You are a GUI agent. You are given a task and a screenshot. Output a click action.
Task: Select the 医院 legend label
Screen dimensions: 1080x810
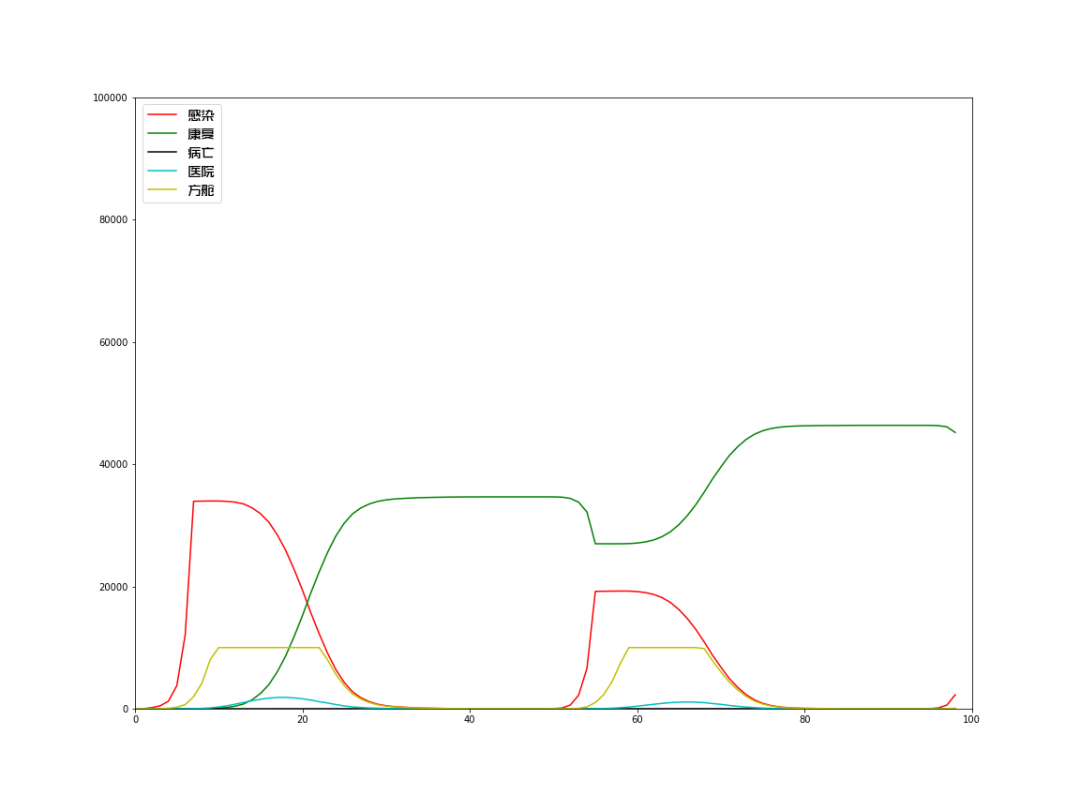click(x=201, y=172)
